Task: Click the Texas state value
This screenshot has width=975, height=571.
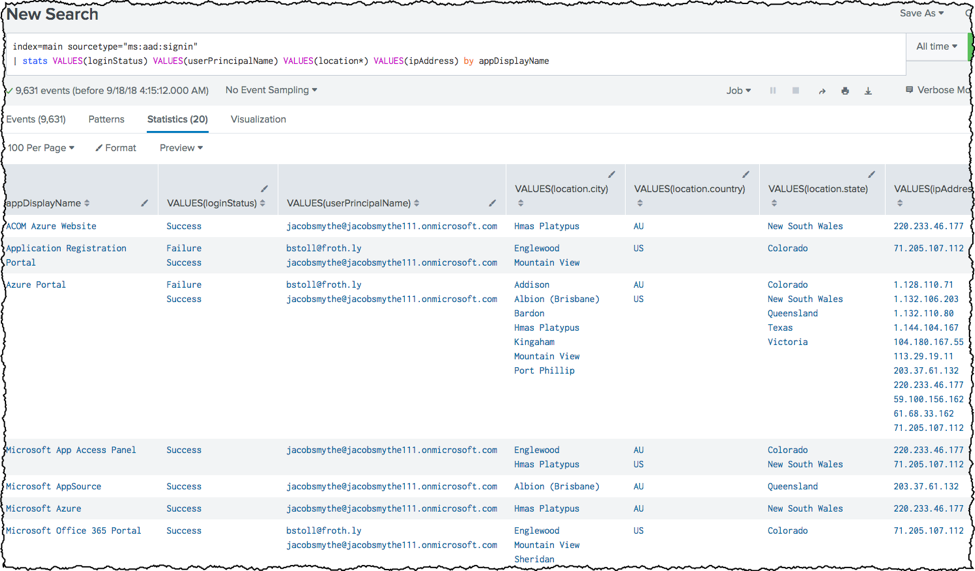Action: [x=780, y=328]
